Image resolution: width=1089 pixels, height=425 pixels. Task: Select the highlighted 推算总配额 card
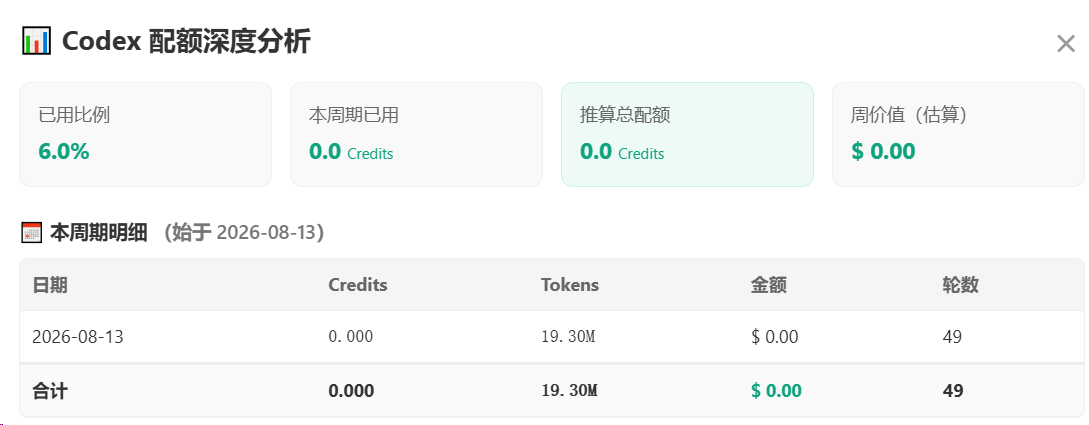coord(688,135)
